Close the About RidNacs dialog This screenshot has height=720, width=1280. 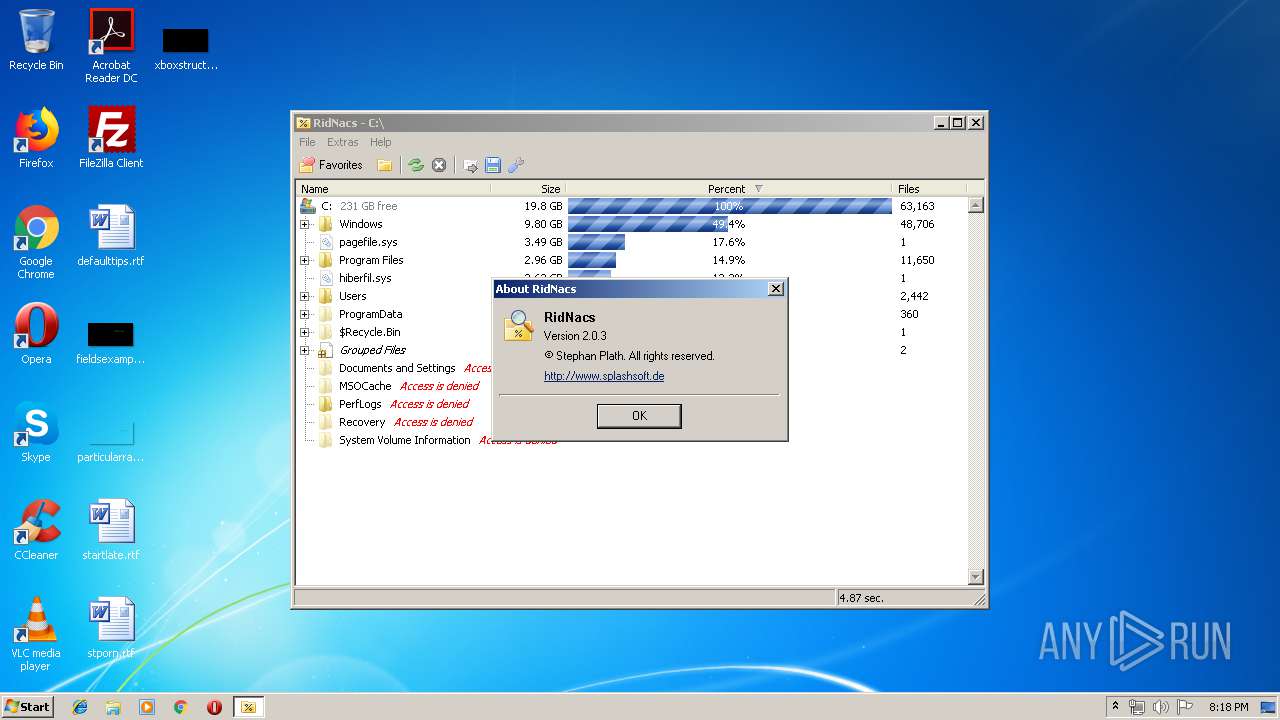(x=775, y=289)
